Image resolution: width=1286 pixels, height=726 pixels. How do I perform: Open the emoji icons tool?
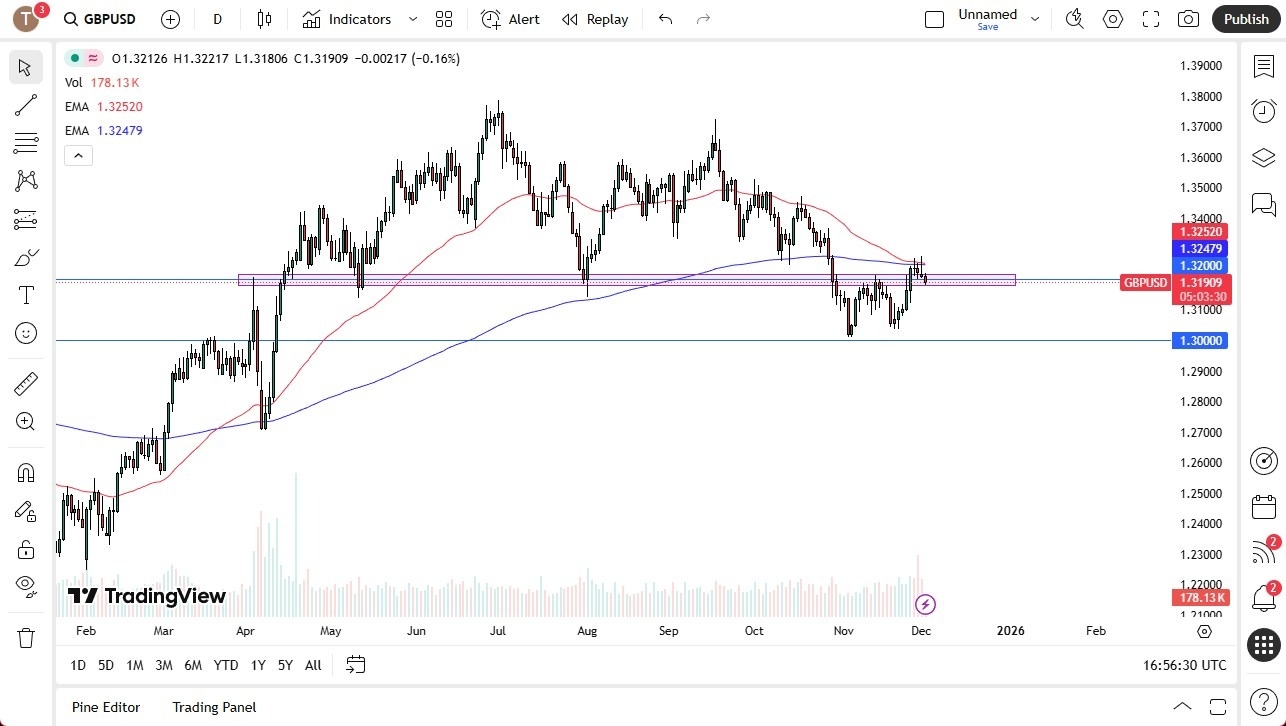coord(26,333)
